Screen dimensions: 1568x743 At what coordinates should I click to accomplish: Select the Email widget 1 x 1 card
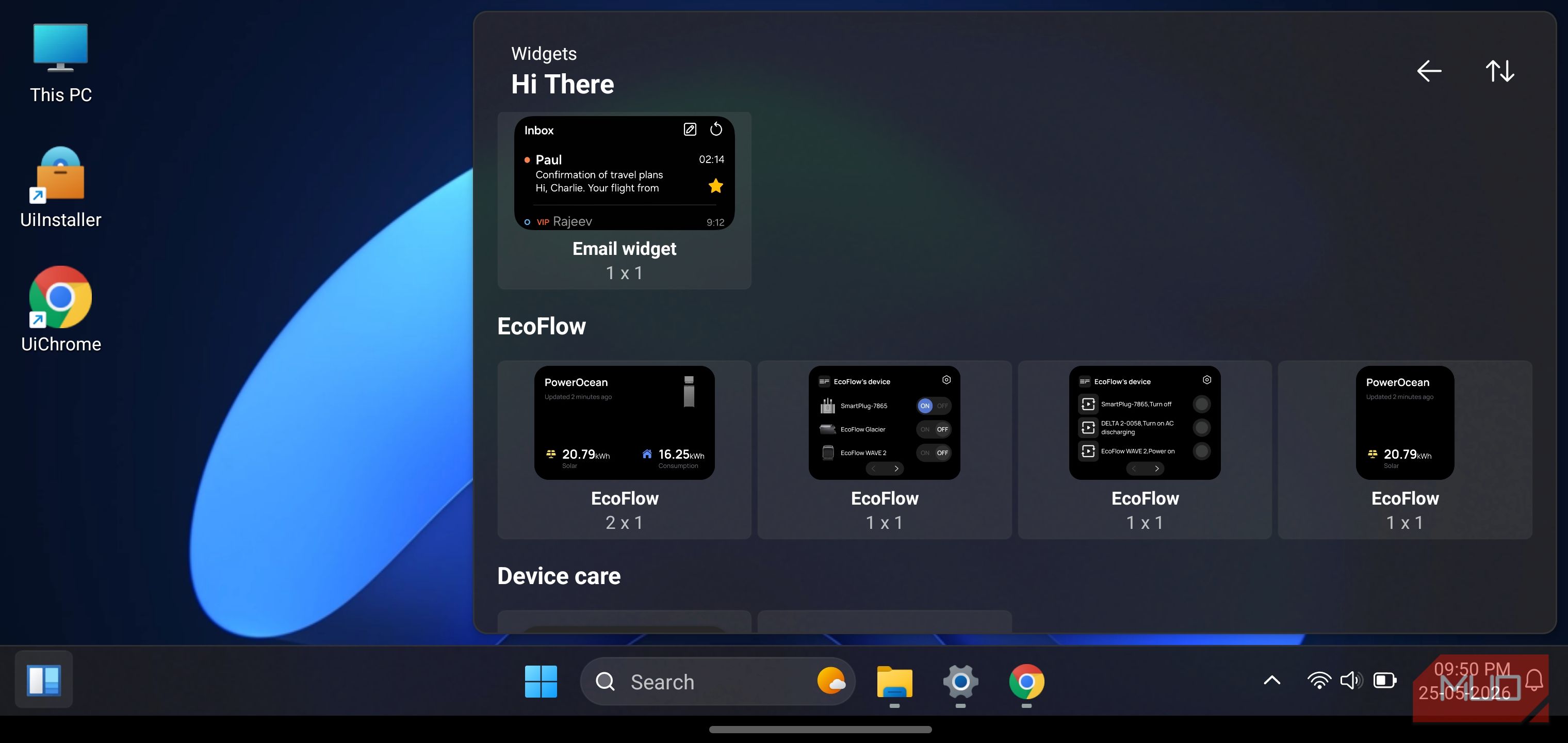624,200
